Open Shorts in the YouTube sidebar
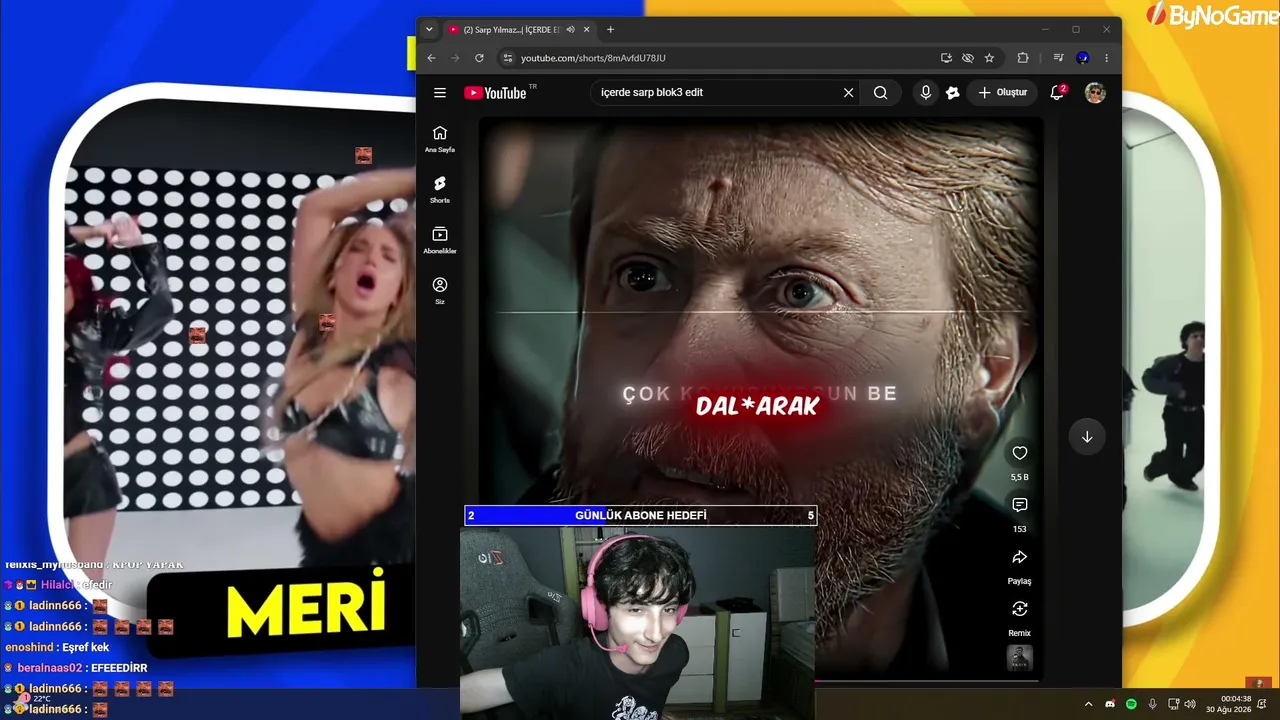This screenshot has width=1280, height=720. 440,189
